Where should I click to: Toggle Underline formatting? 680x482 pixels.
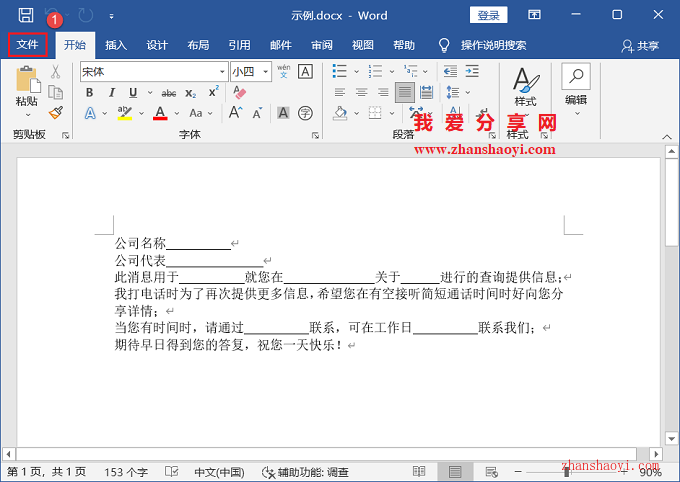tap(133, 92)
